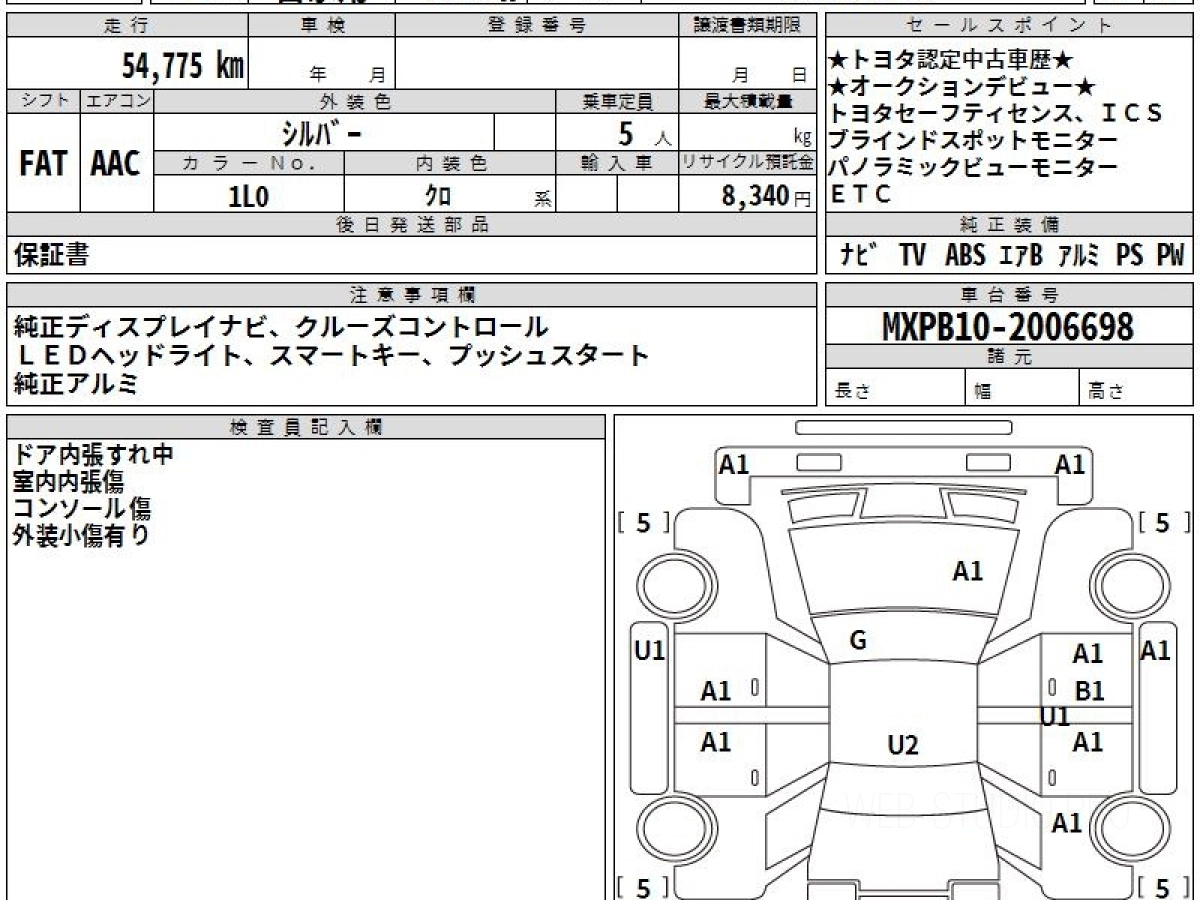Select the recycle deposit 8,340円
The height and width of the screenshot is (900, 1200).
click(766, 196)
